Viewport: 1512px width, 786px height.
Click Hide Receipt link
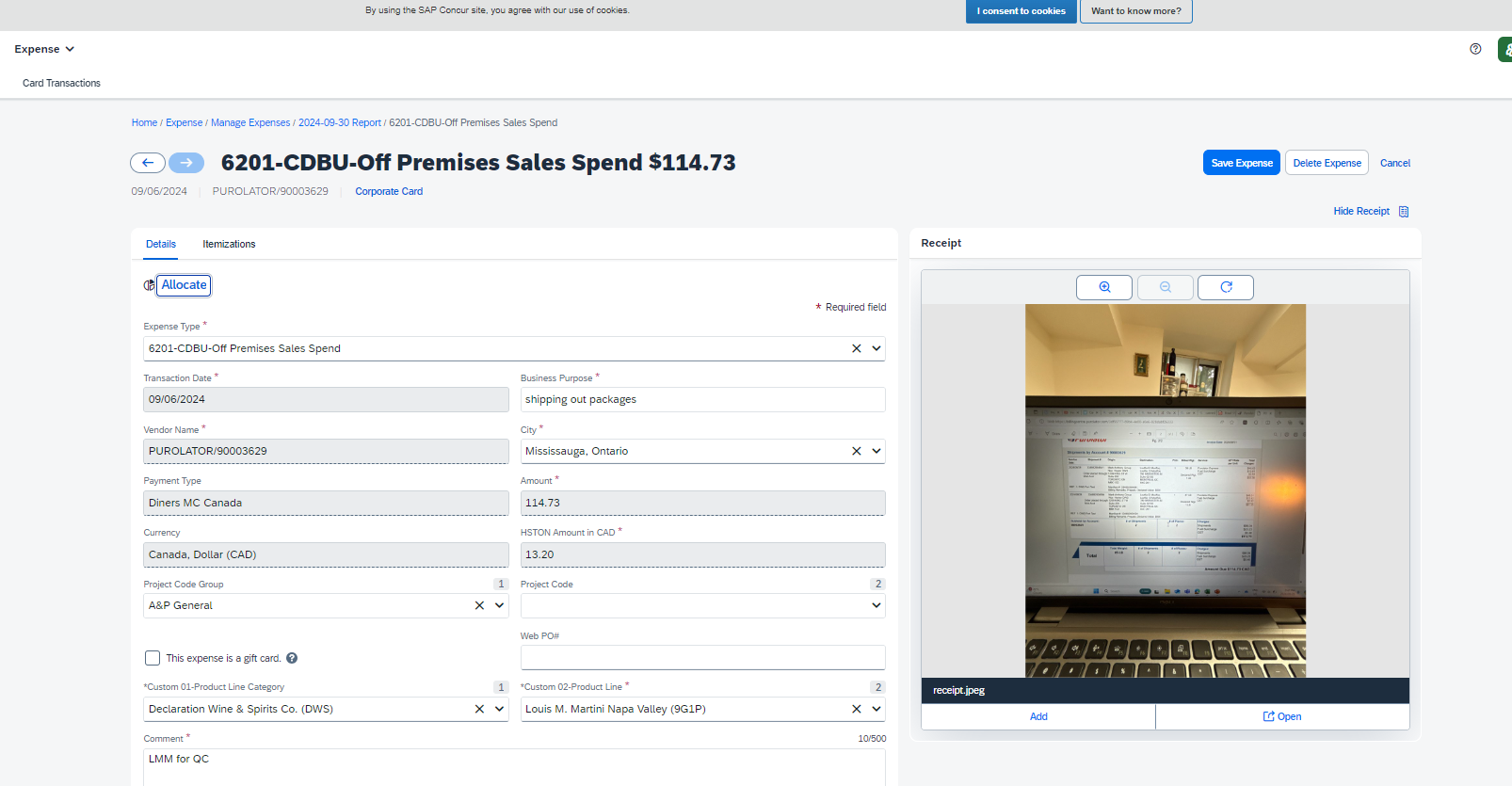[x=1361, y=211]
